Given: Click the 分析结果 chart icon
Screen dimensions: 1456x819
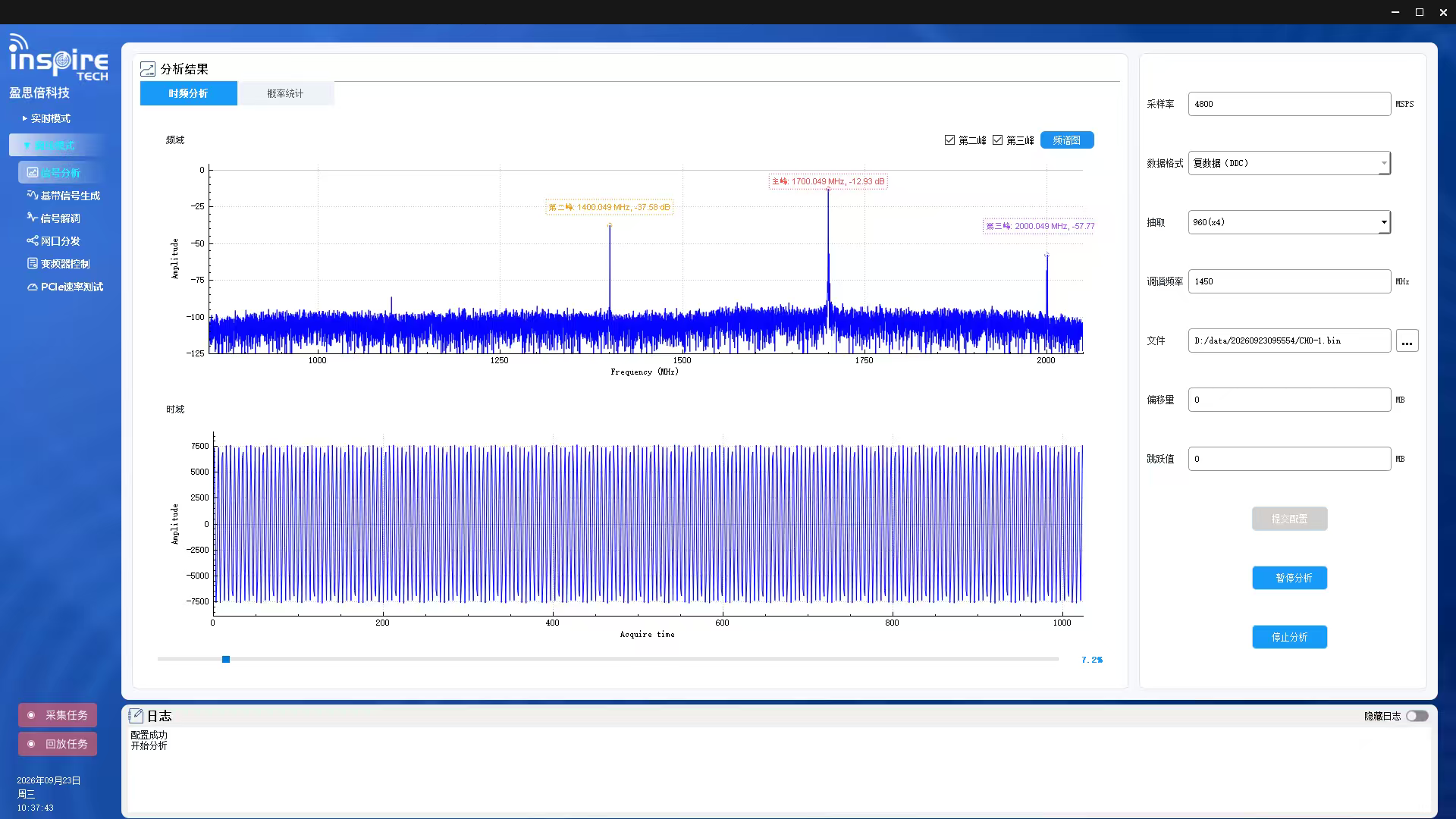Looking at the screenshot, I should pyautogui.click(x=148, y=69).
